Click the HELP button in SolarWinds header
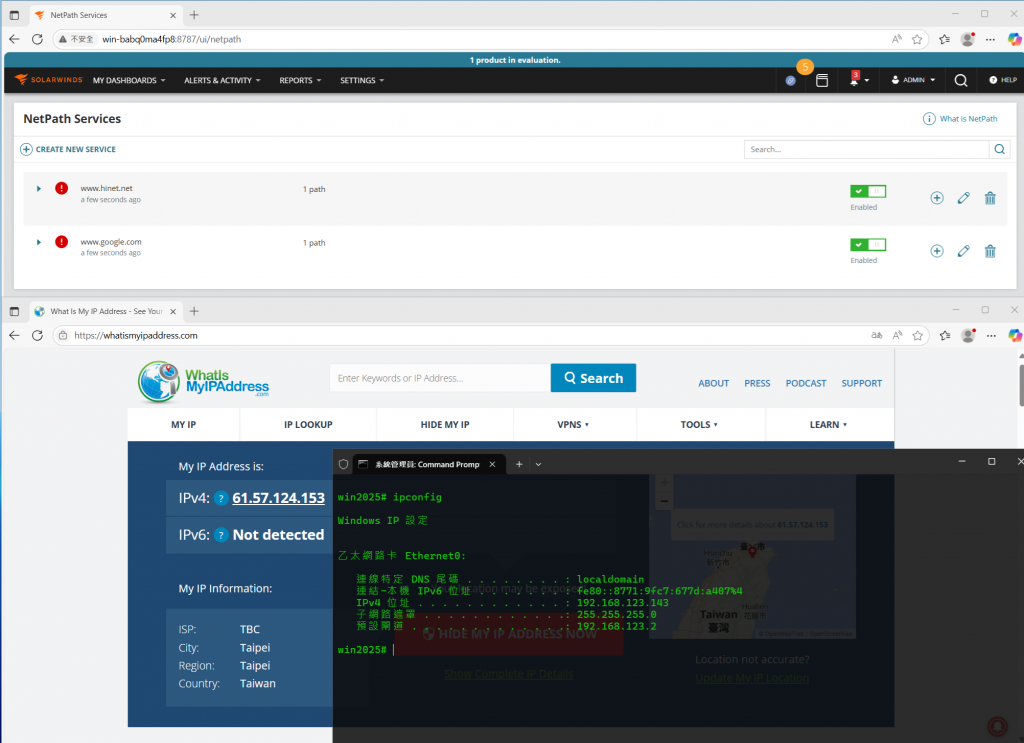Viewport: 1024px width, 743px height. [1002, 80]
